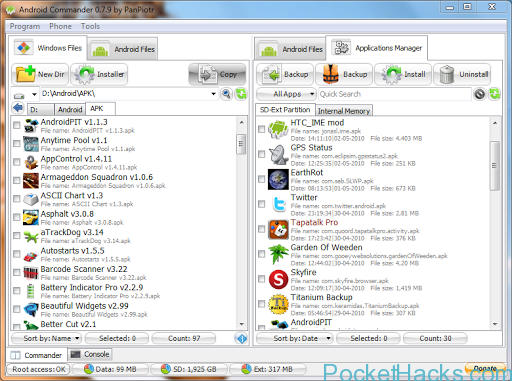The image size is (512, 381).
Task: Refresh the left file panel
Action: click(x=241, y=94)
